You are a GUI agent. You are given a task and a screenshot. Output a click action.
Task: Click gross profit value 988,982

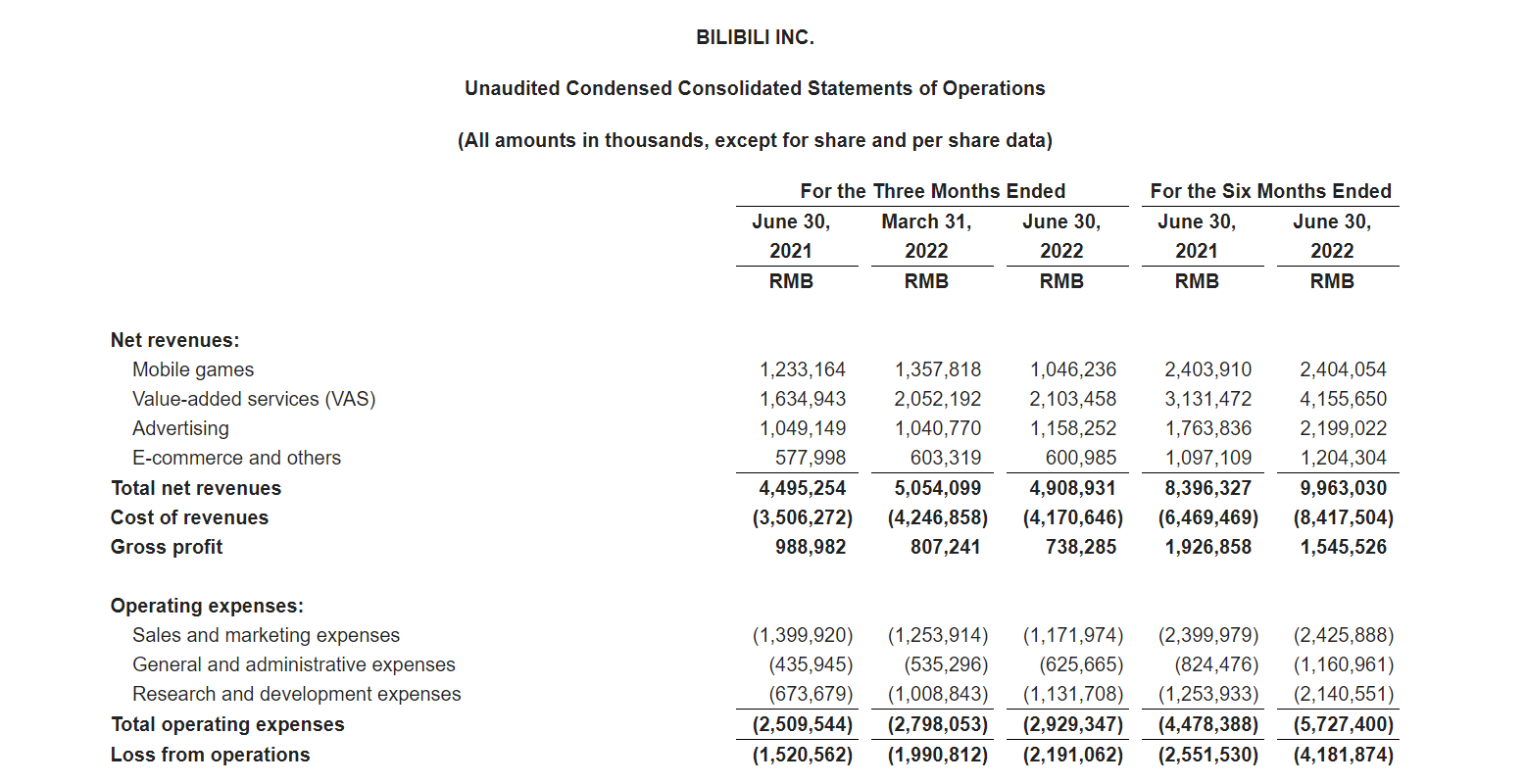click(811, 547)
